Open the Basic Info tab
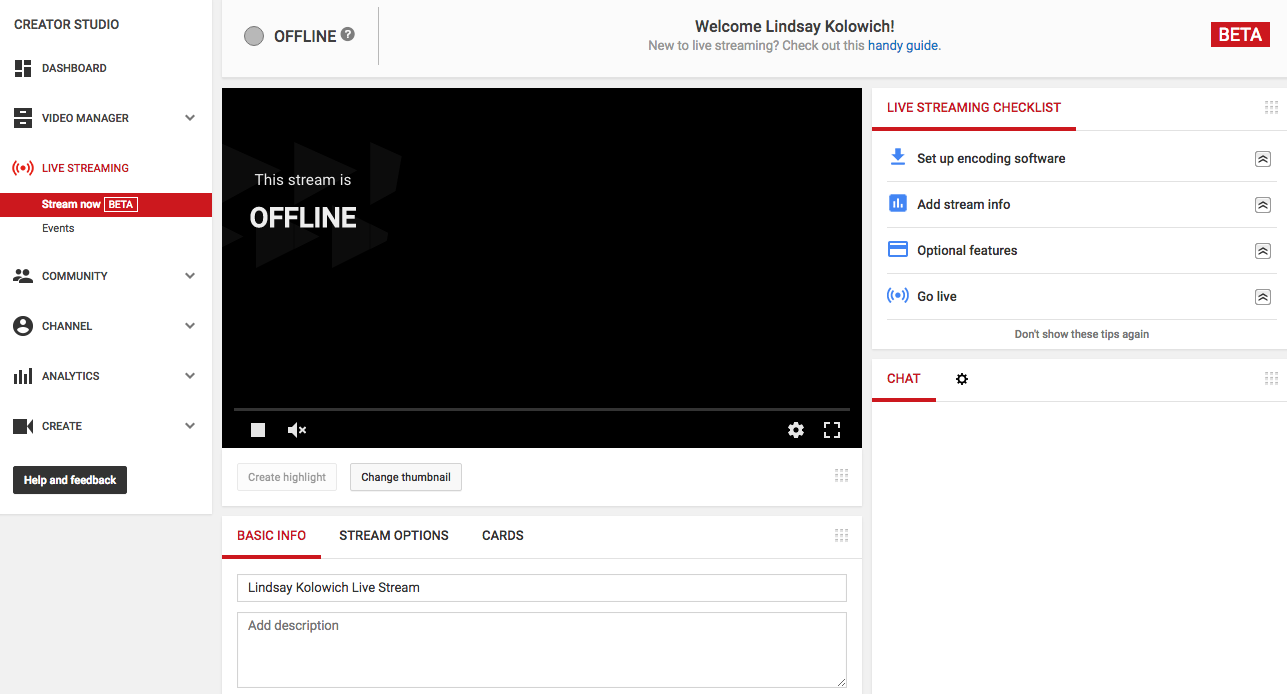Viewport: 1287px width, 694px height. click(x=272, y=536)
